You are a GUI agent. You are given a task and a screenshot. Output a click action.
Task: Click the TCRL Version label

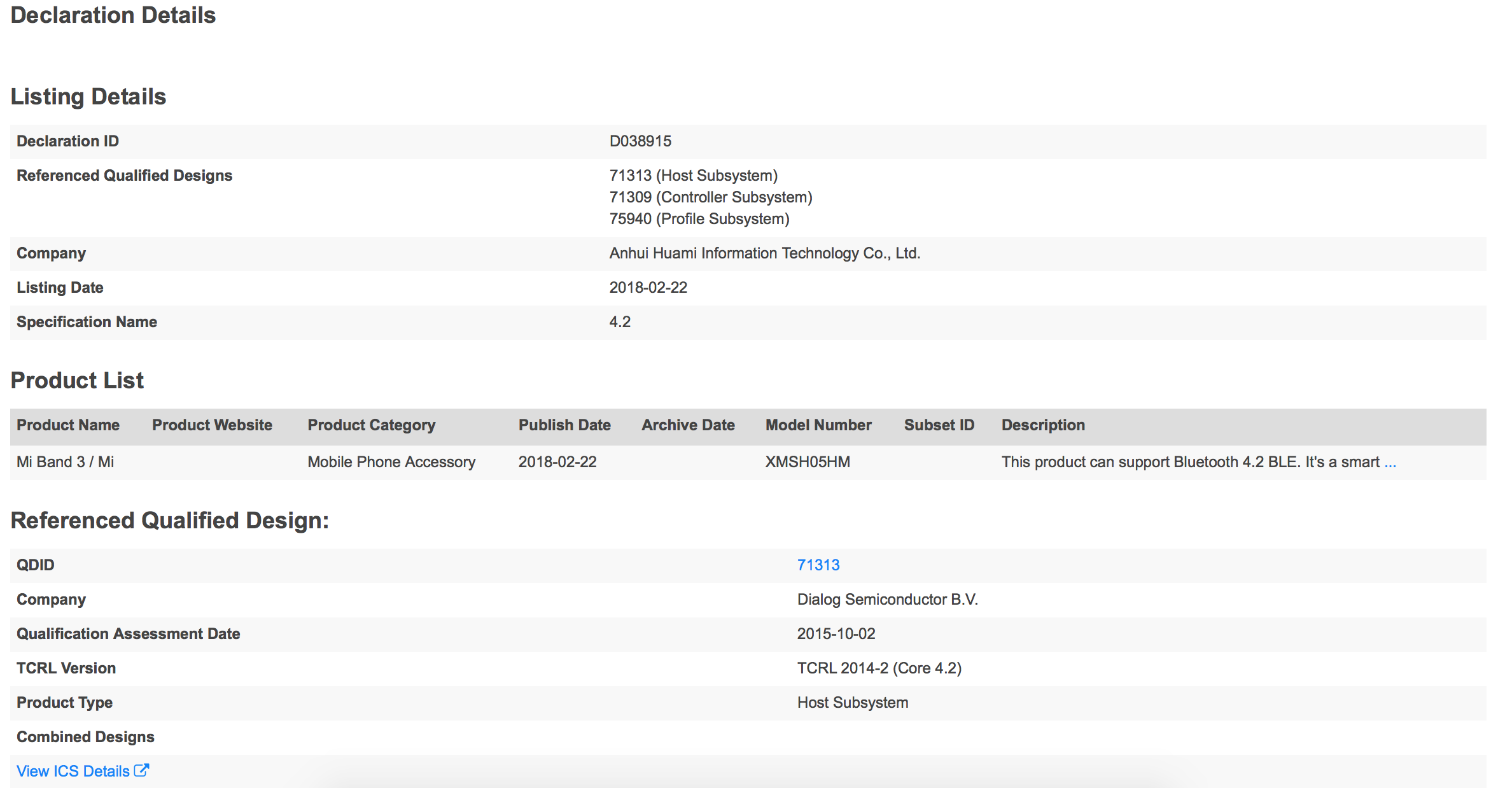(66, 668)
